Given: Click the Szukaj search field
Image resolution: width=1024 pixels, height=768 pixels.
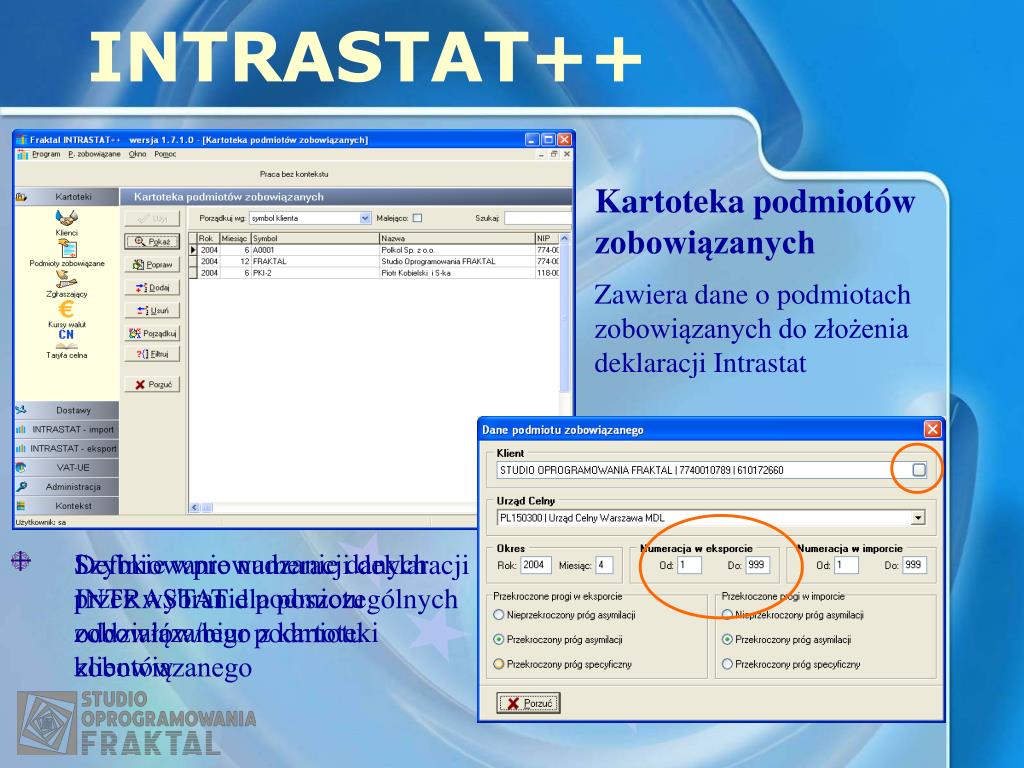Looking at the screenshot, I should 537,218.
